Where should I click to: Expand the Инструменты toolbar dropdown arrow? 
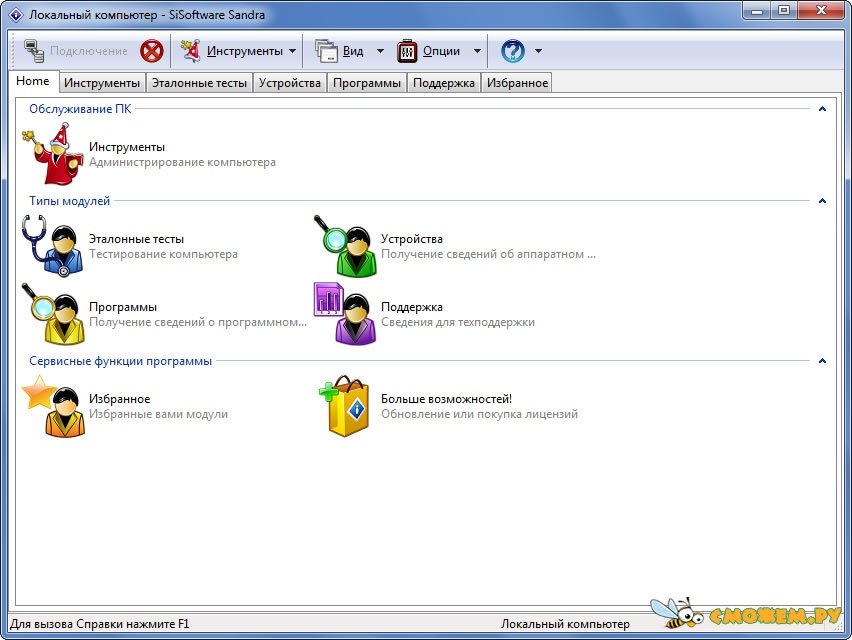coord(292,51)
